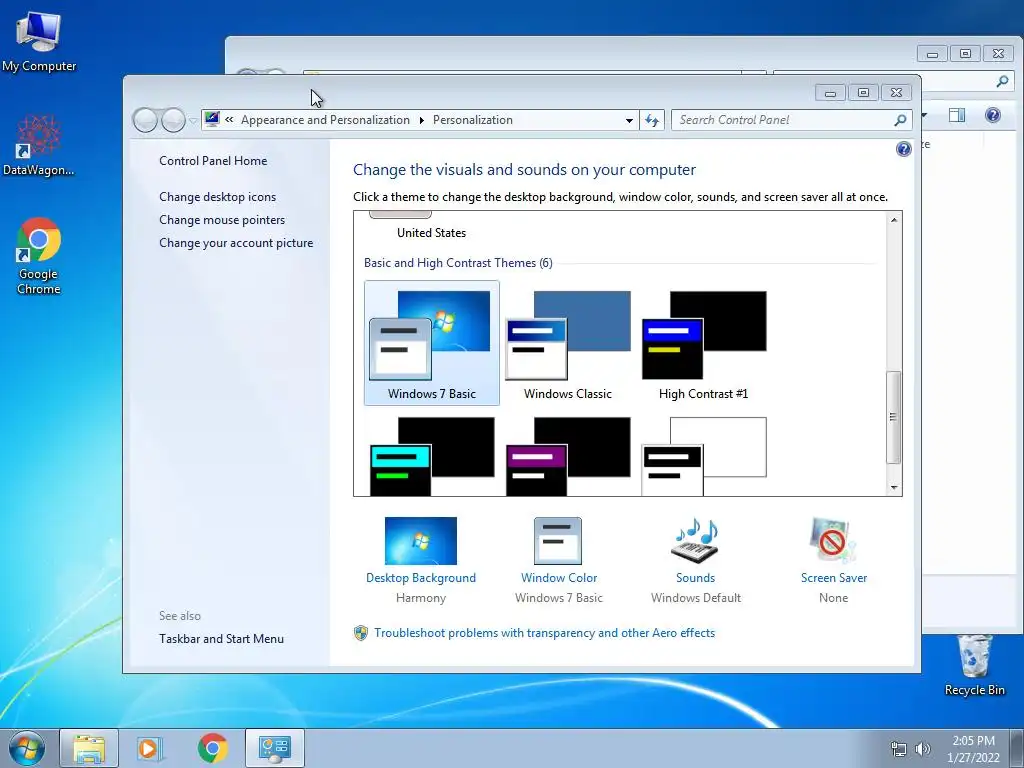Select Control Panel taskbar button
This screenshot has height=768, width=1024.
click(274, 748)
